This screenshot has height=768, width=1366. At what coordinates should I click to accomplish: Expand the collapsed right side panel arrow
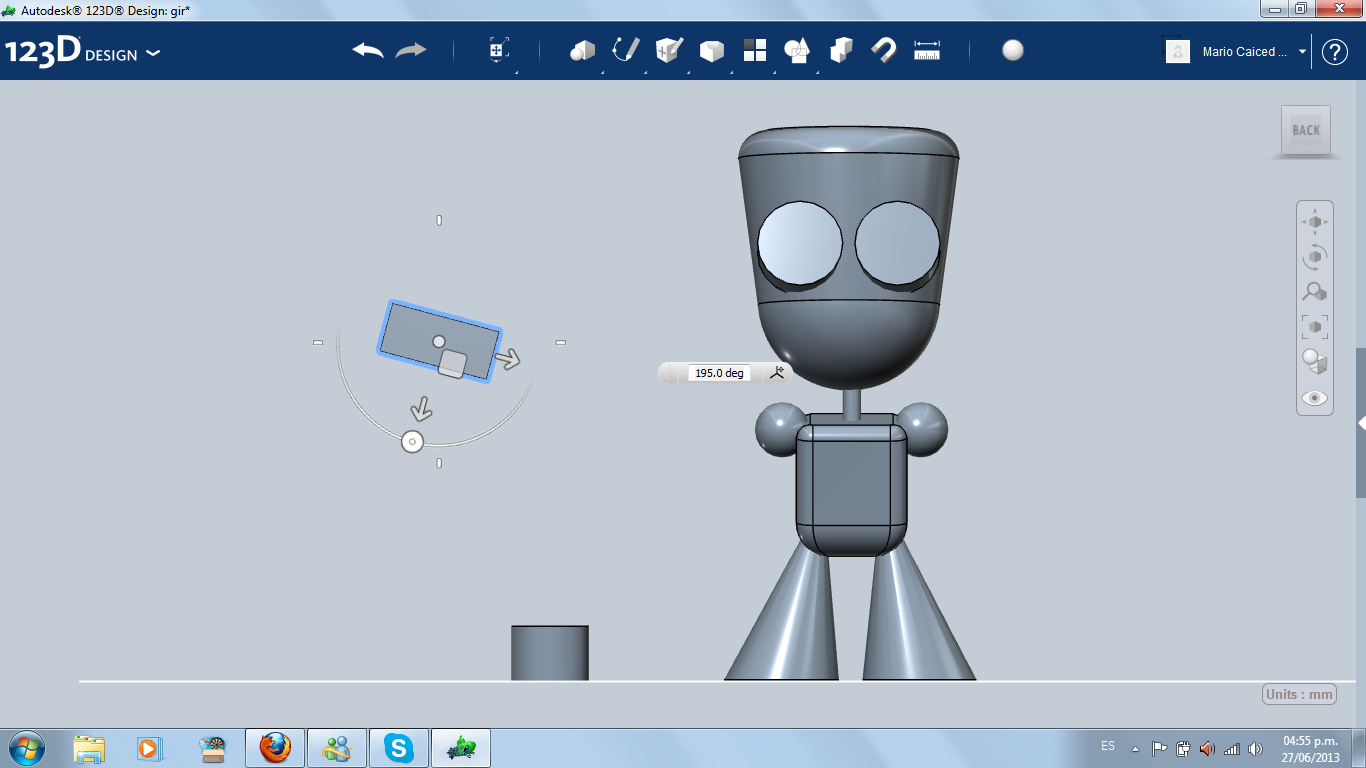coord(1361,424)
